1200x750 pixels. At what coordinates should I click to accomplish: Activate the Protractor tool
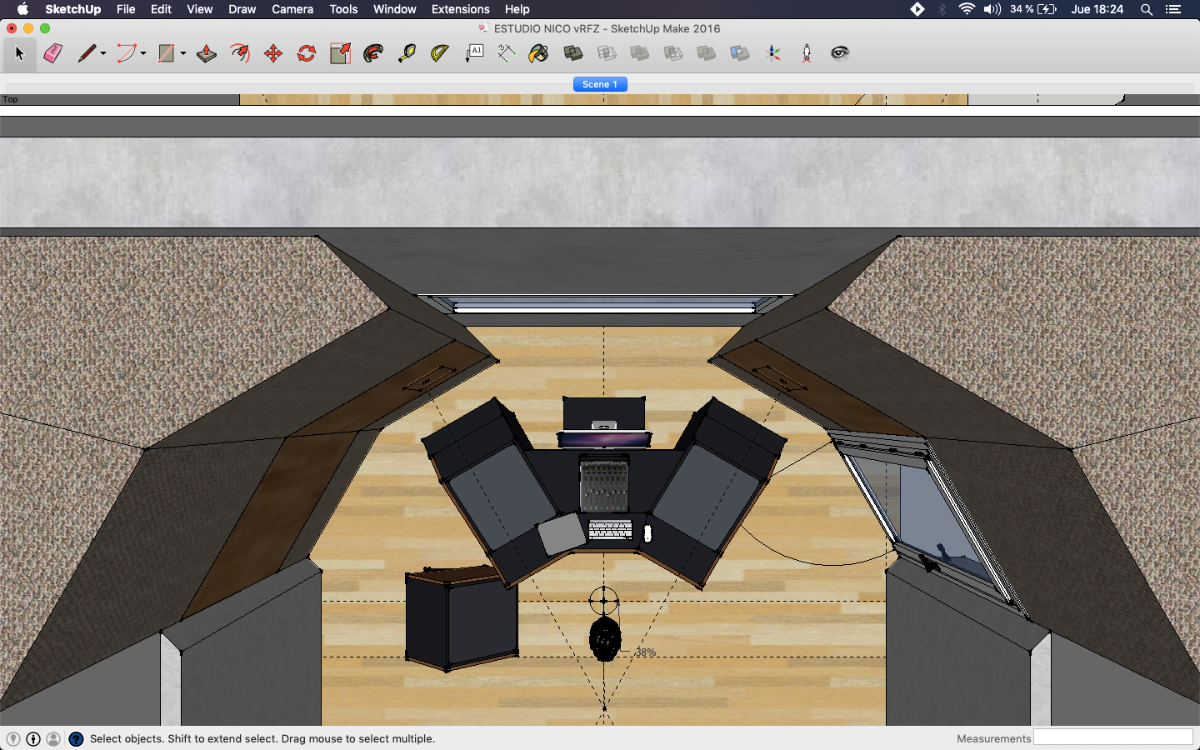[440, 53]
